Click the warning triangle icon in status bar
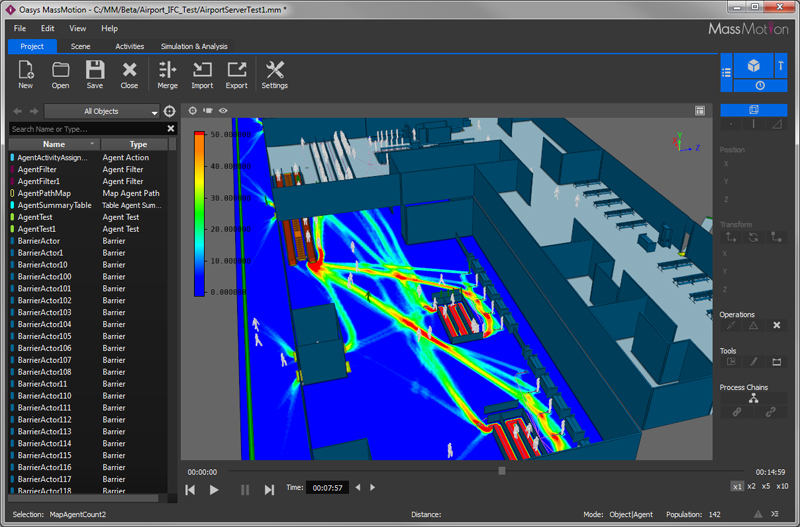800x527 pixels. point(758,514)
